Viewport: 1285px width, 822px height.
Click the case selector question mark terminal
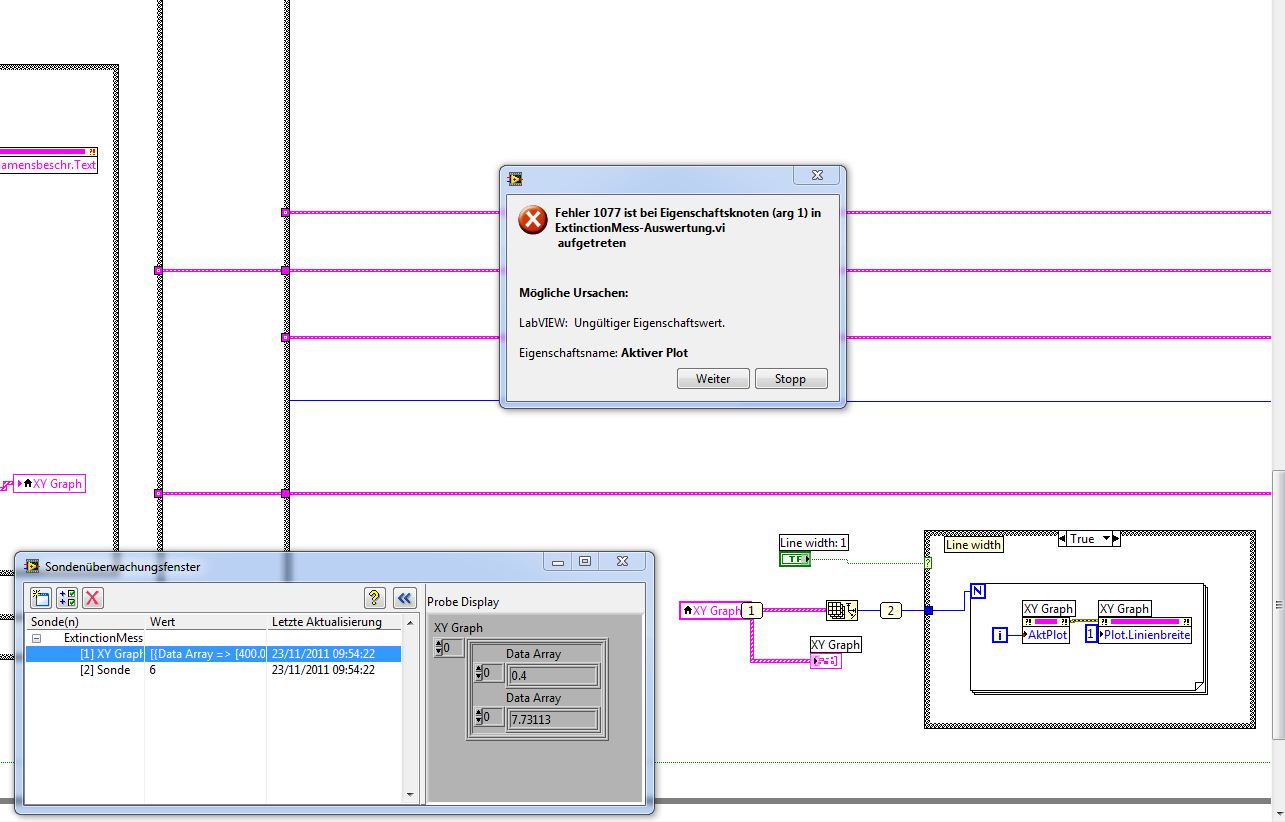[929, 563]
